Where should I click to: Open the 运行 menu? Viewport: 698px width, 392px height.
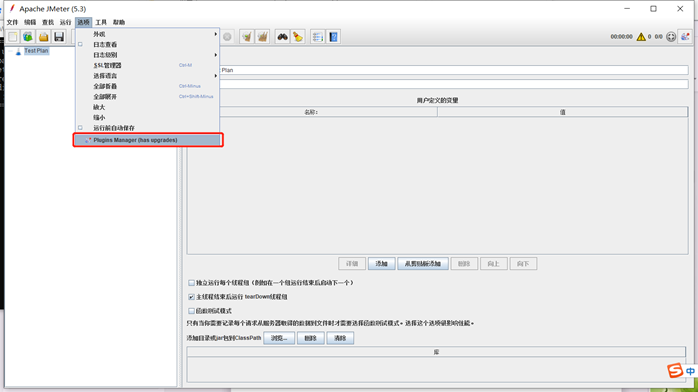(65, 22)
